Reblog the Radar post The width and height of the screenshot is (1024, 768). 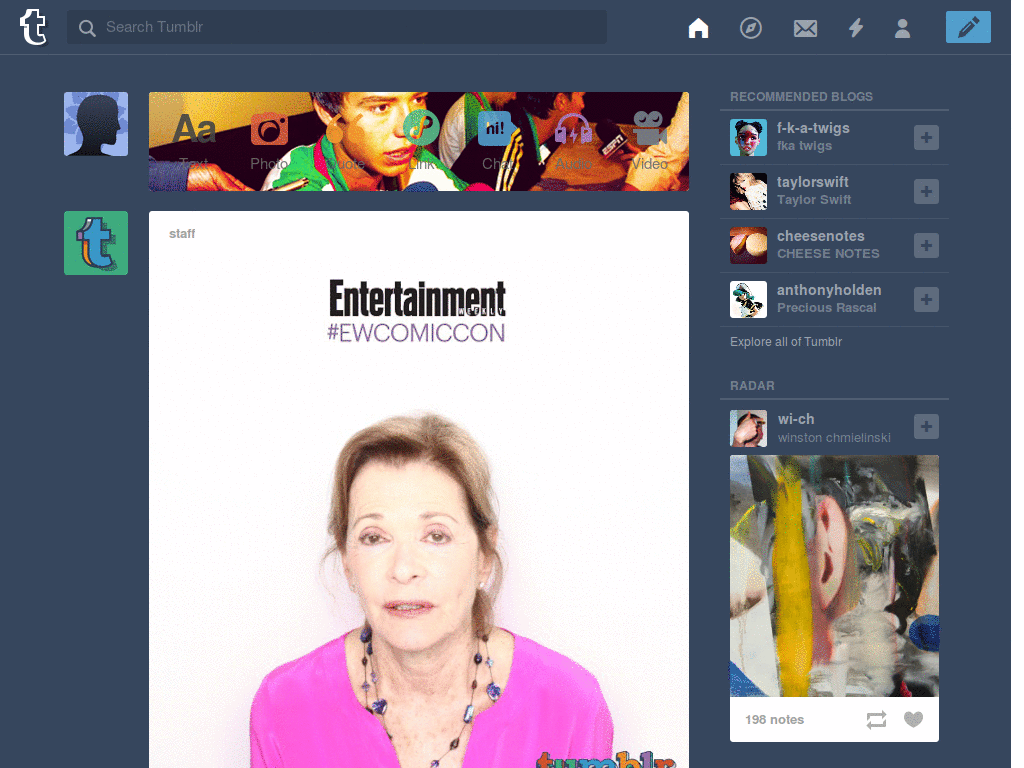[x=876, y=720]
